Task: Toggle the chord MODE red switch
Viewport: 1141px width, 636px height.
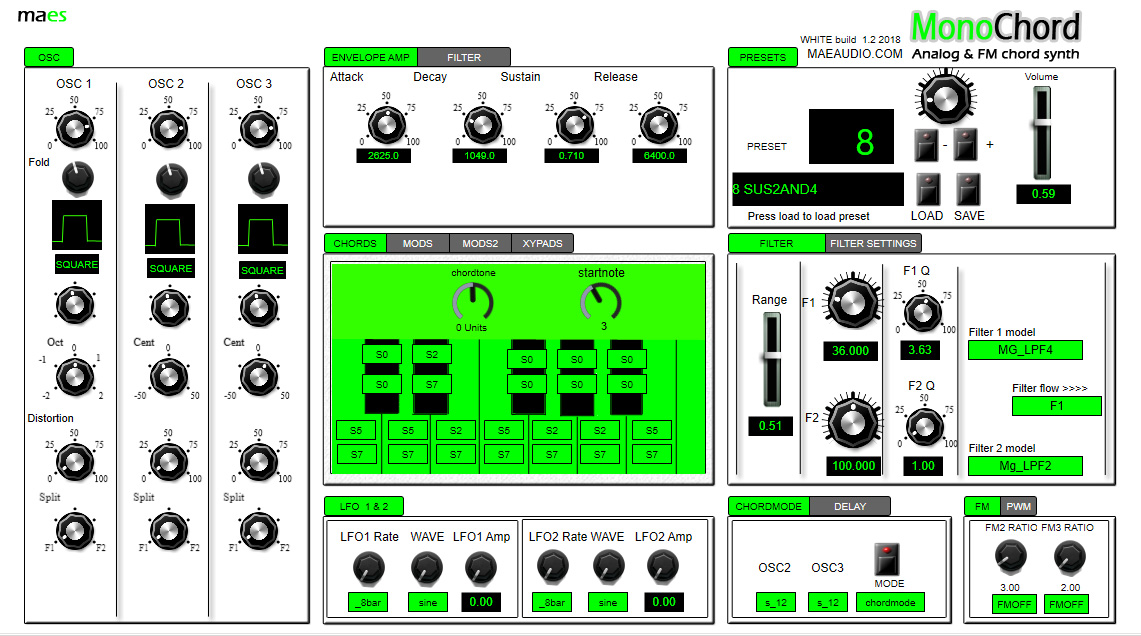Action: pyautogui.click(x=887, y=559)
